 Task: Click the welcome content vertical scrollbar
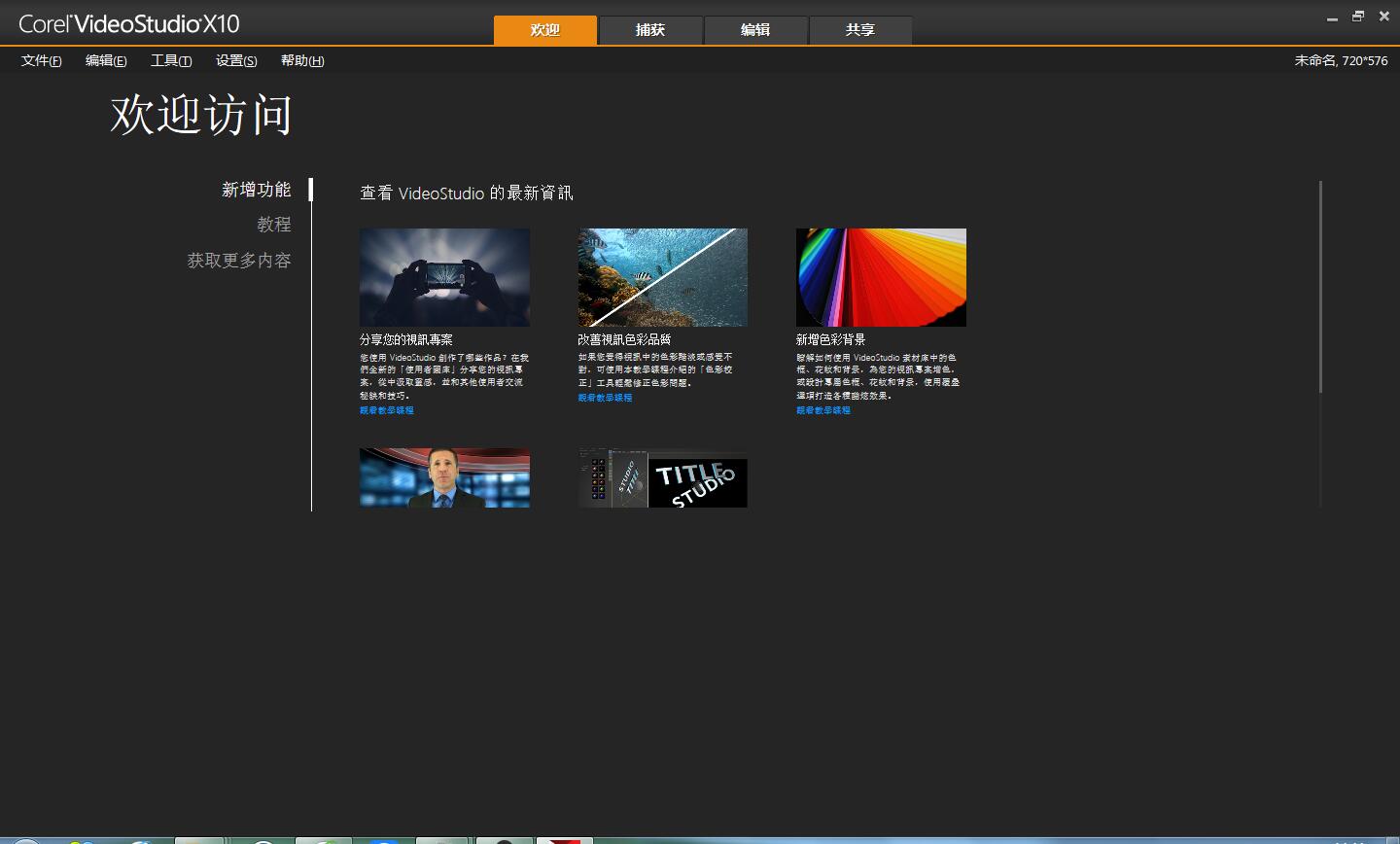tap(1320, 287)
